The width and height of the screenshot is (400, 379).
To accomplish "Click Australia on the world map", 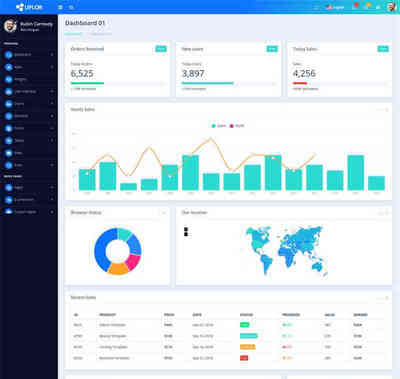I will tap(317, 267).
